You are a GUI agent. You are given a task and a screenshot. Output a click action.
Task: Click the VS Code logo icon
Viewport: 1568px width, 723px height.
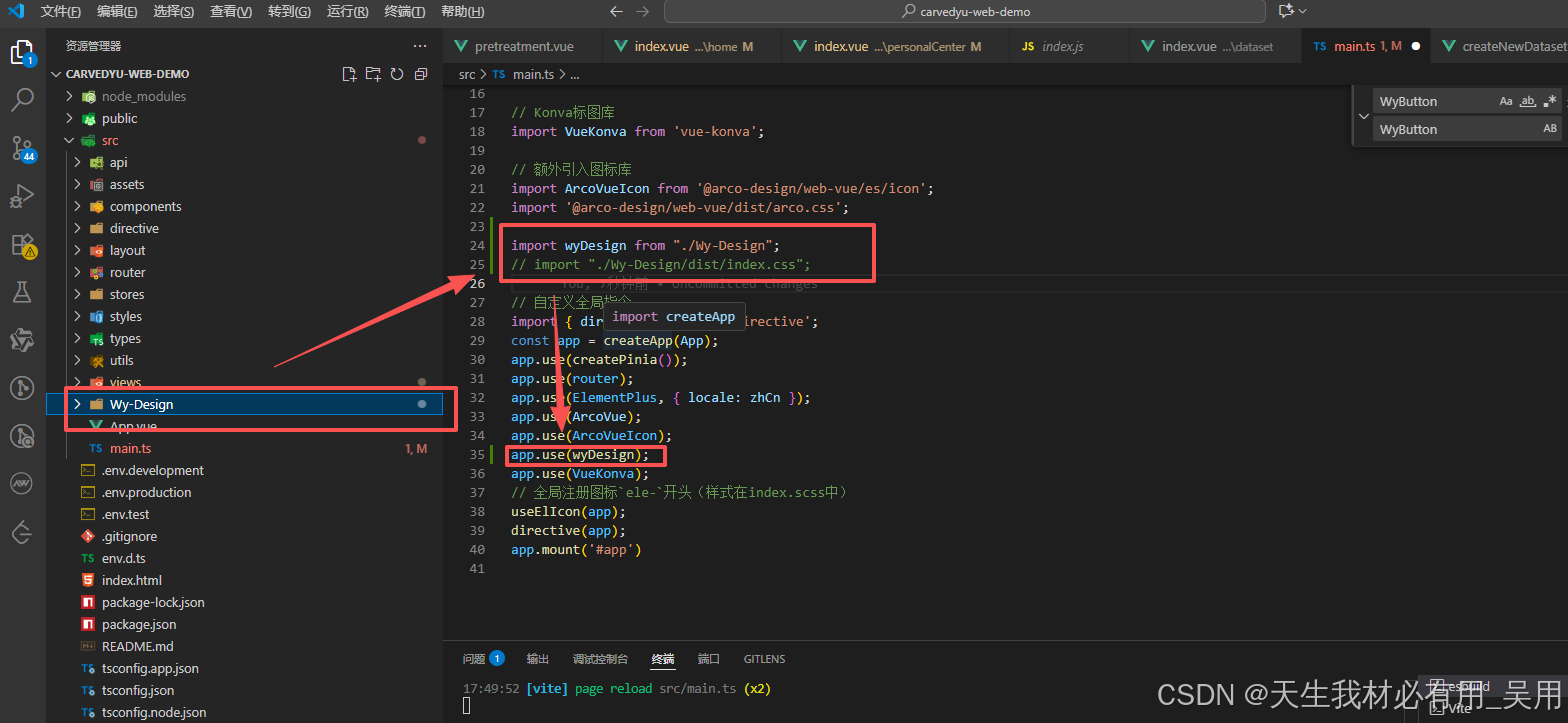point(16,11)
